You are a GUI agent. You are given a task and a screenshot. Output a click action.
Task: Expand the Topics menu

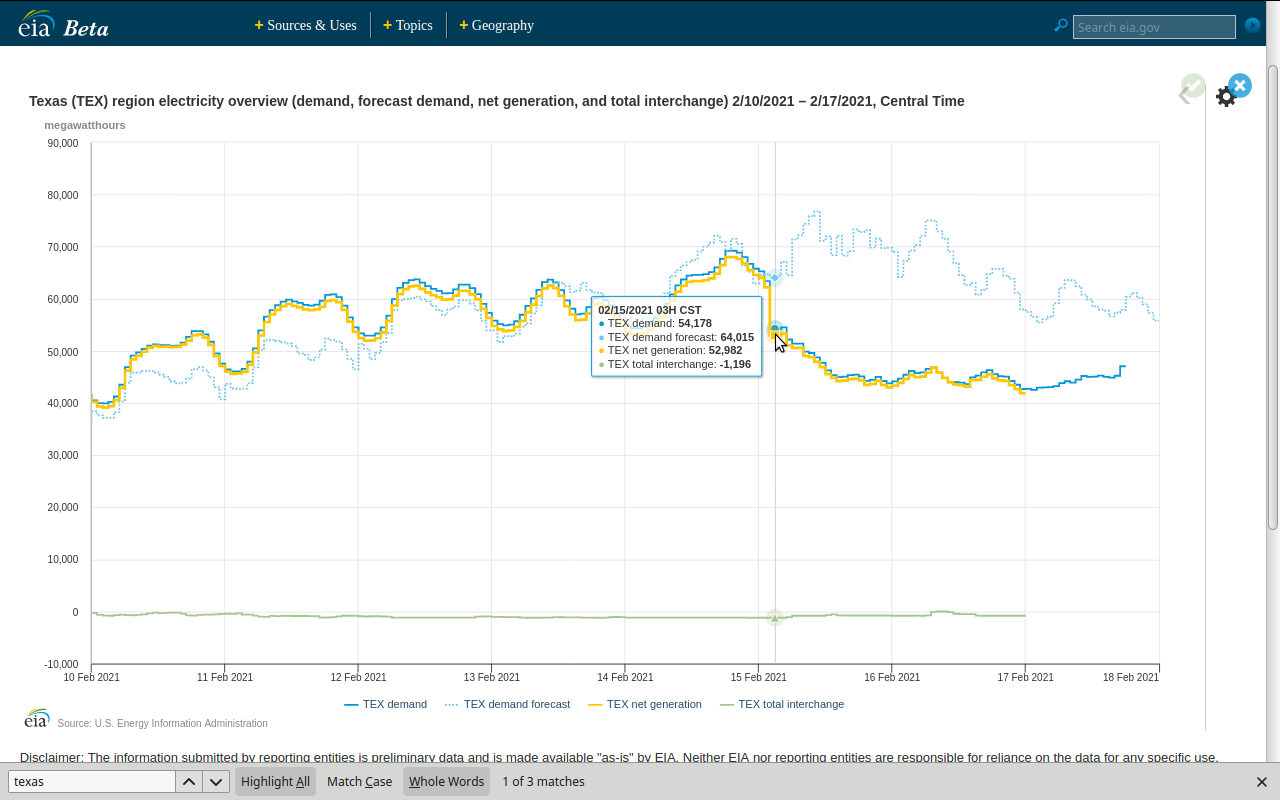(408, 25)
